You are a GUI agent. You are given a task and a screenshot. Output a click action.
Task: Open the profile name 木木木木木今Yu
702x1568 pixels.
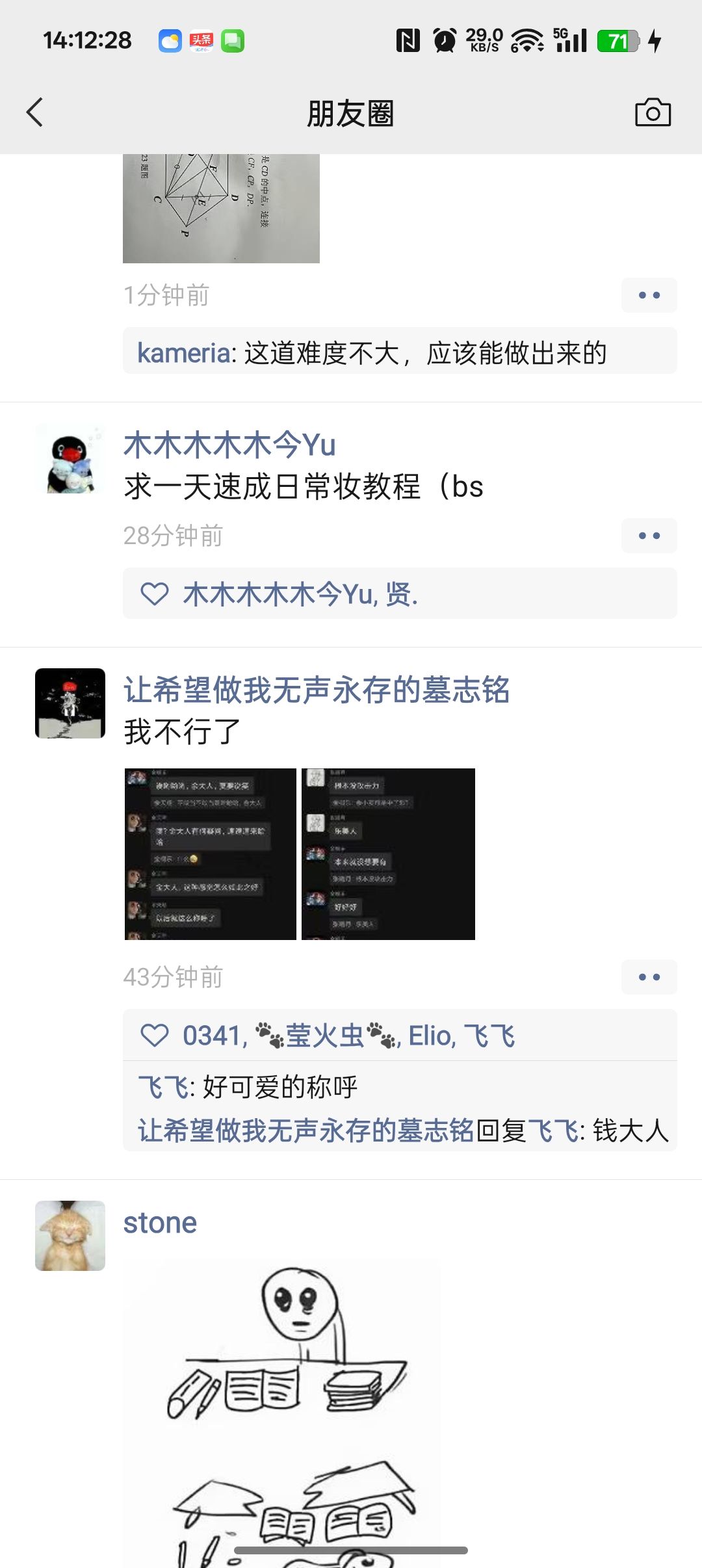[229, 445]
